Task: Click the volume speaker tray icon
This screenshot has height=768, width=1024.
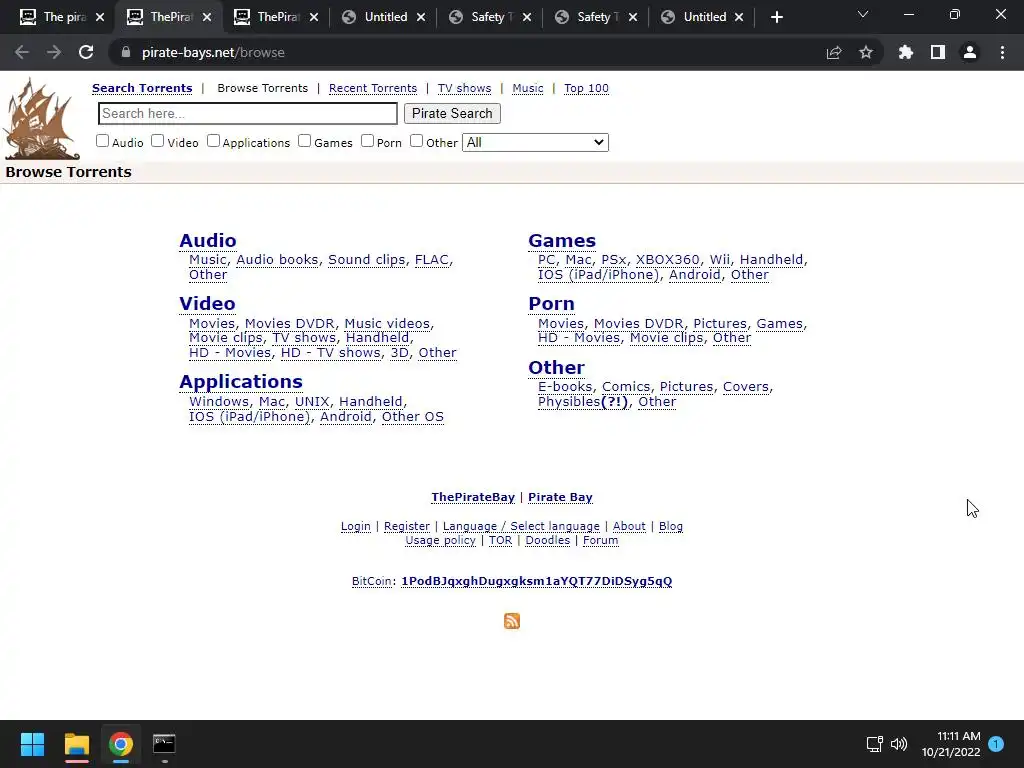Action: click(x=899, y=744)
